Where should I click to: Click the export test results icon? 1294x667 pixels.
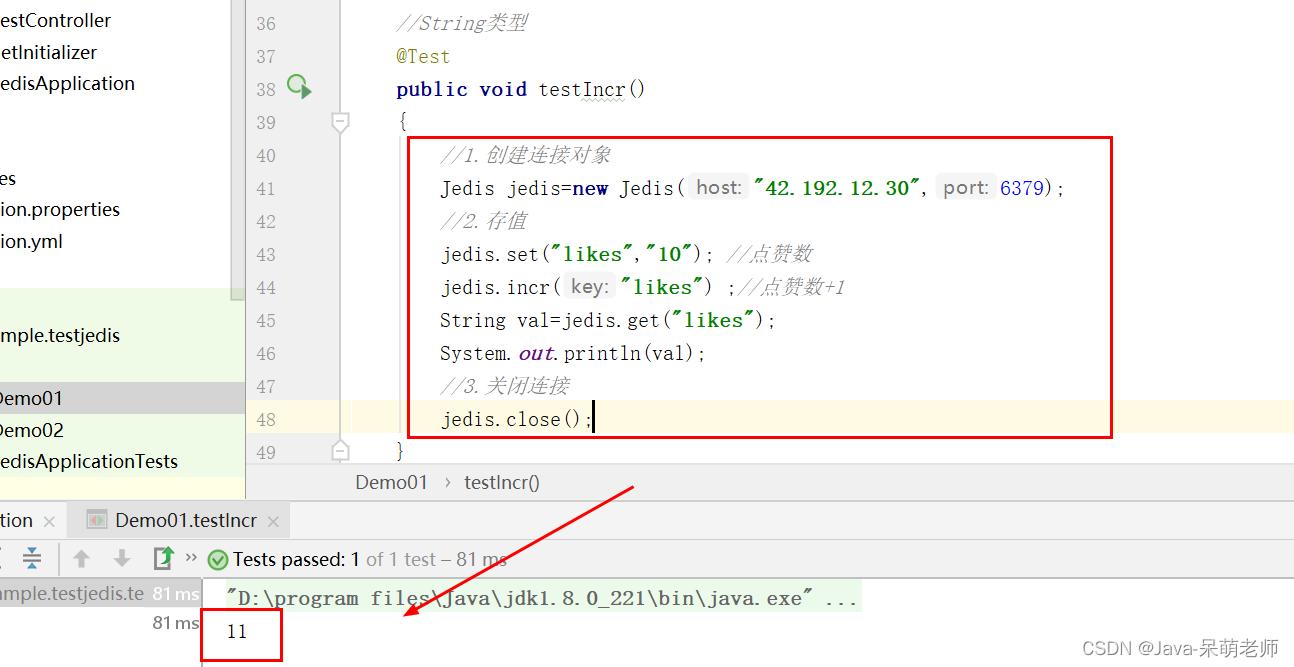point(162,558)
